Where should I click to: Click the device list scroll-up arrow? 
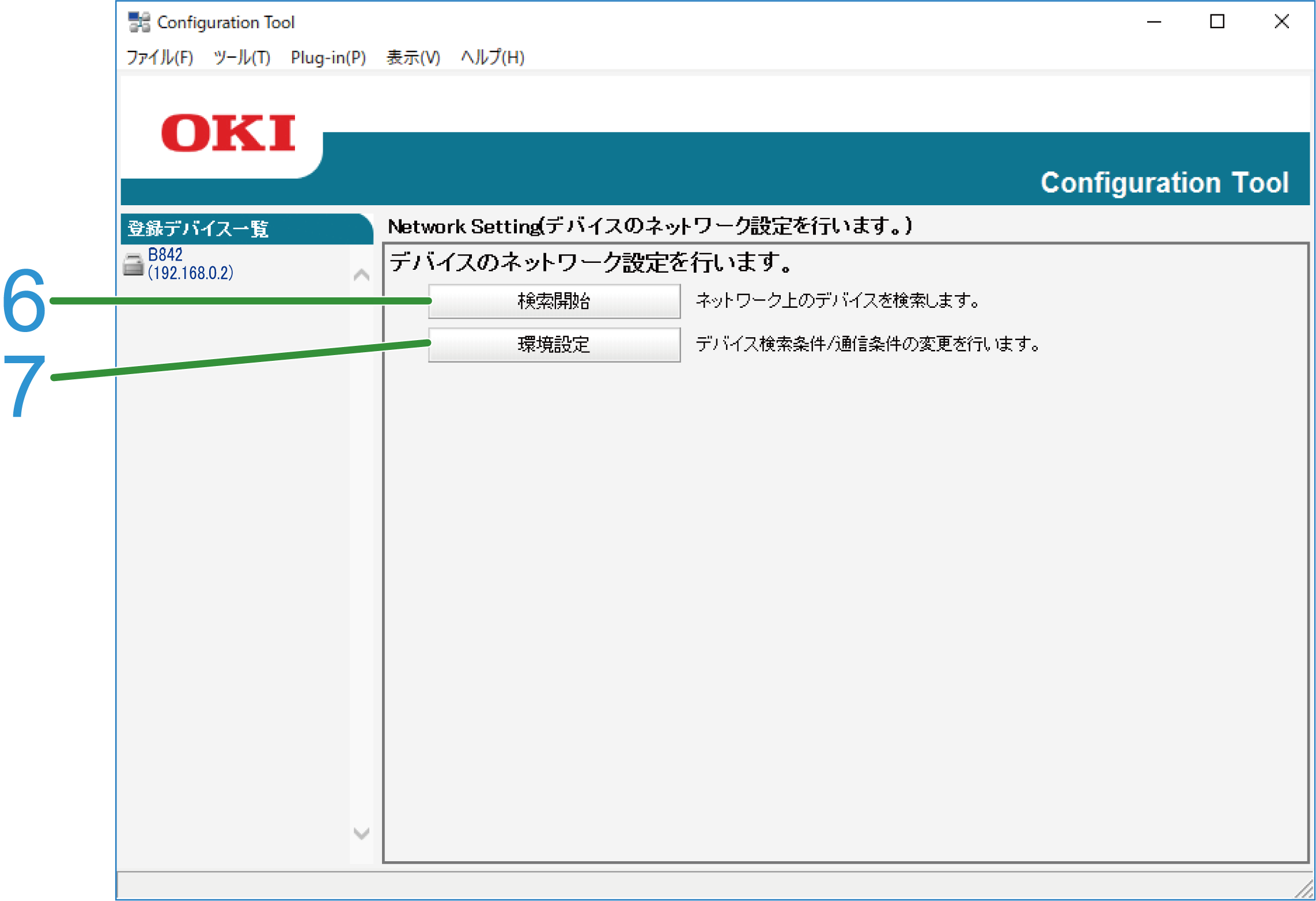pyautogui.click(x=361, y=275)
